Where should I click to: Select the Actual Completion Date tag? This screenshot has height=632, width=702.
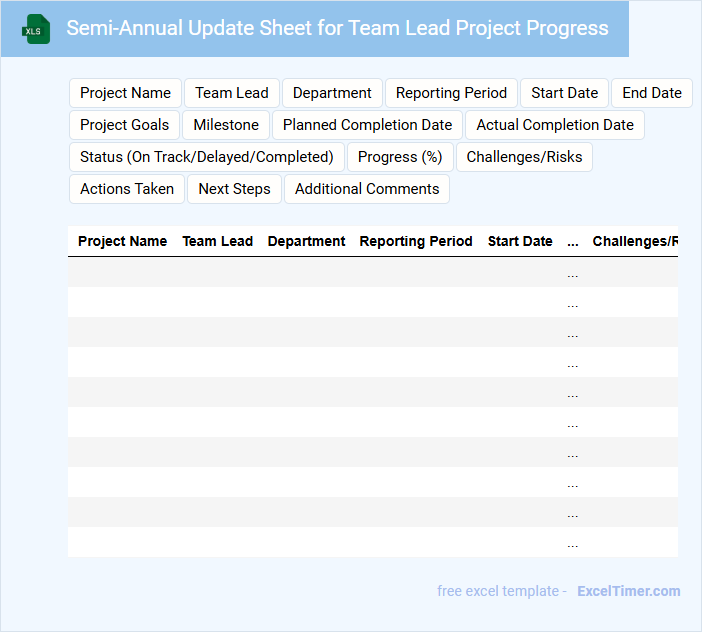(555, 125)
